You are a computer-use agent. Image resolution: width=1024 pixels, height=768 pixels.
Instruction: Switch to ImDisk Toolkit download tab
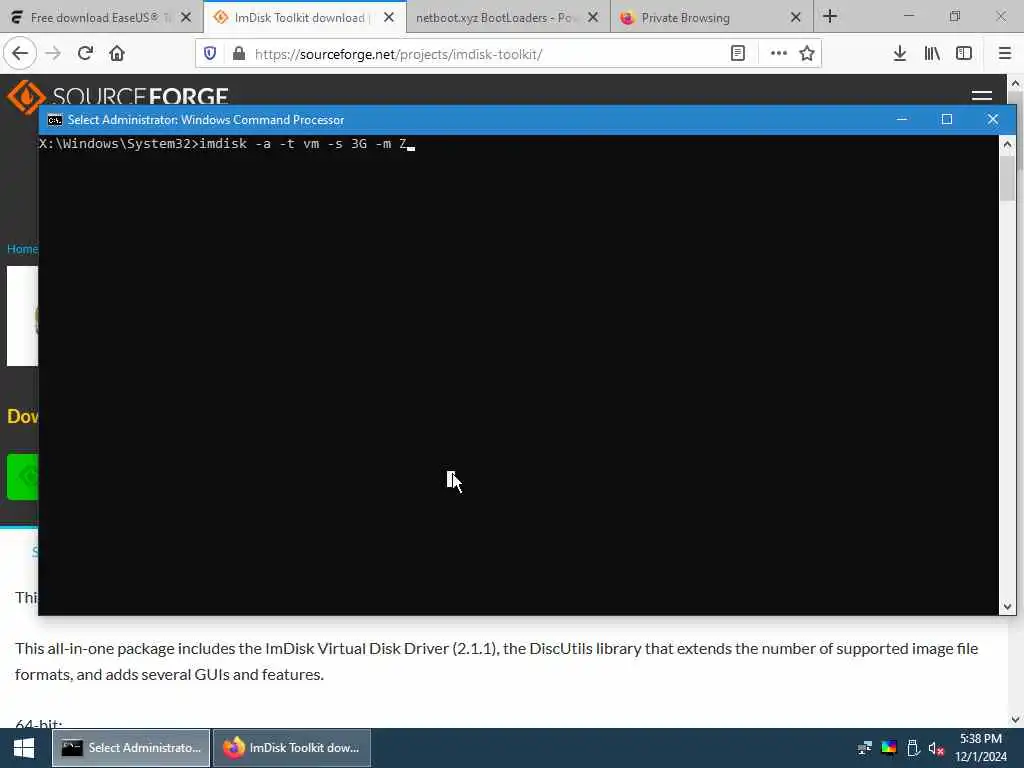(305, 17)
